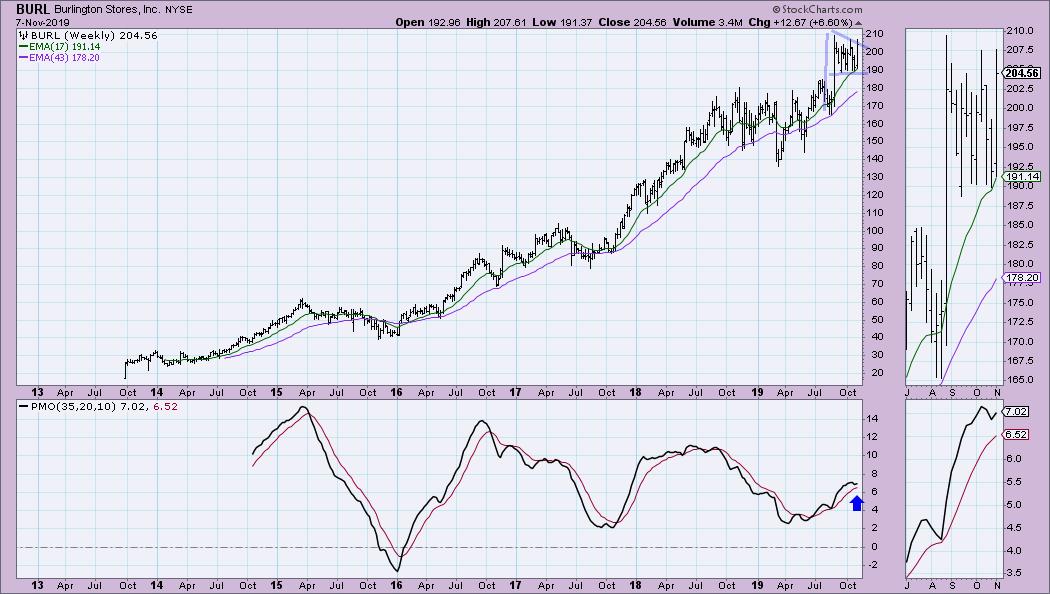Click the purple EMA(43) legend line swatch

click(23, 58)
